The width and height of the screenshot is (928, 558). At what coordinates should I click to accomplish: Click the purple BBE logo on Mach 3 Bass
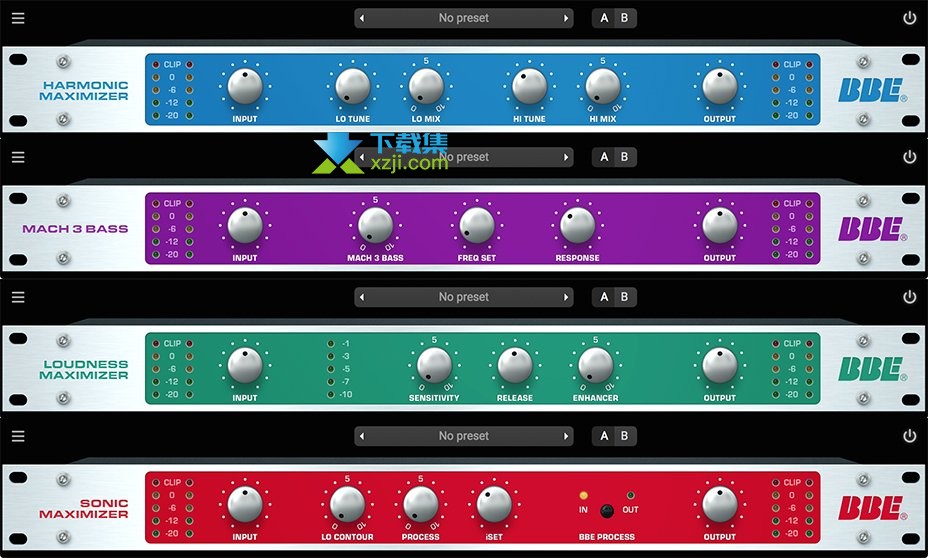872,230
